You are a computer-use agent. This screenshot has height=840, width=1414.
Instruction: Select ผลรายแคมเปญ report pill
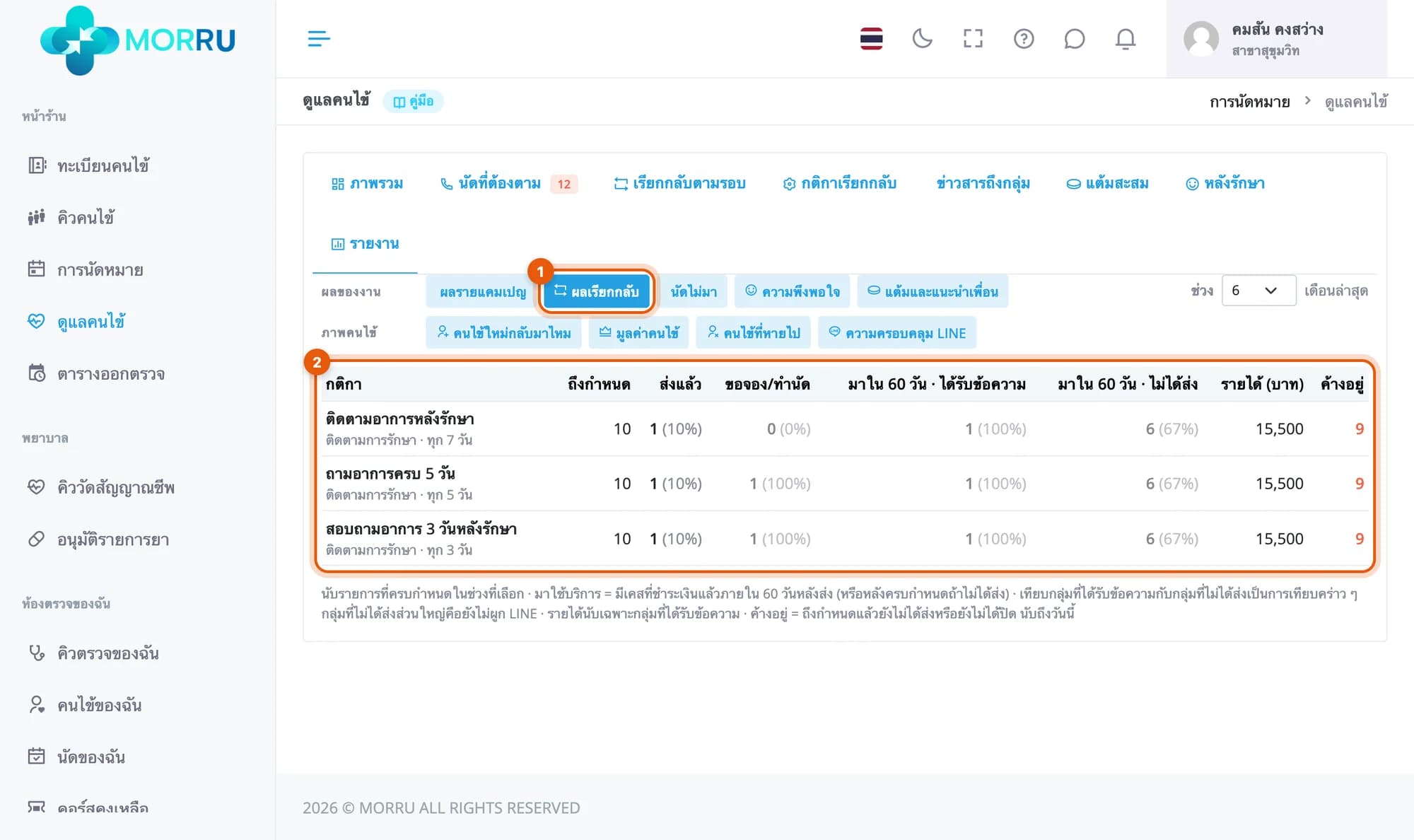pyautogui.click(x=483, y=291)
